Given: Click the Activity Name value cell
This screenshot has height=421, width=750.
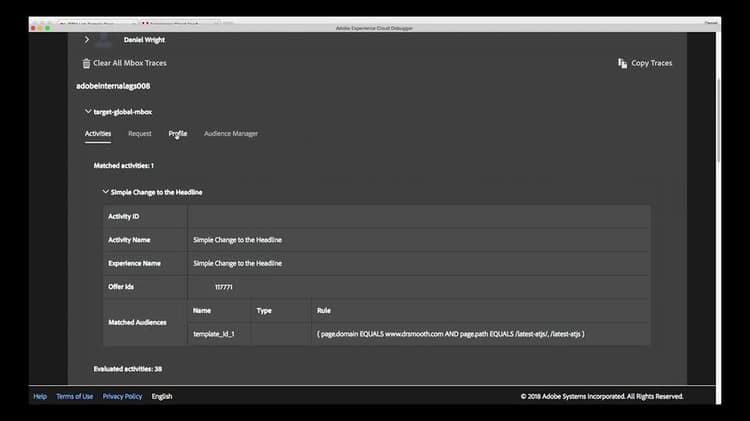Looking at the screenshot, I should (419, 240).
